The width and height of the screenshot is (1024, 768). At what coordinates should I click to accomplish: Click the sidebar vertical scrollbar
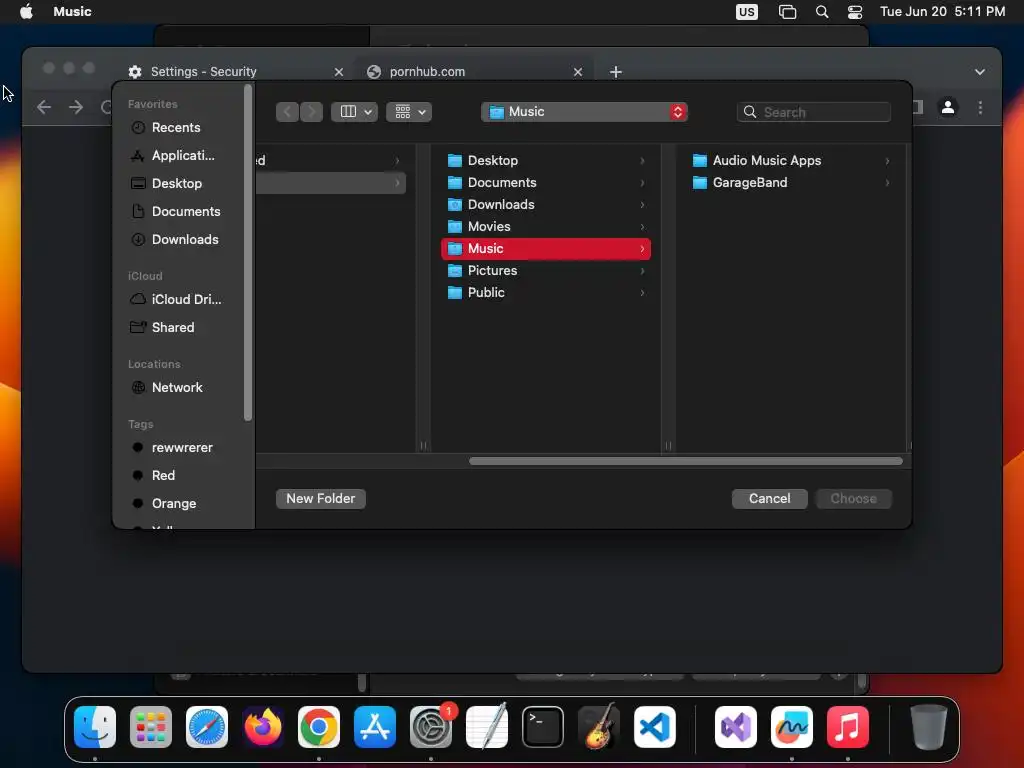click(248, 253)
